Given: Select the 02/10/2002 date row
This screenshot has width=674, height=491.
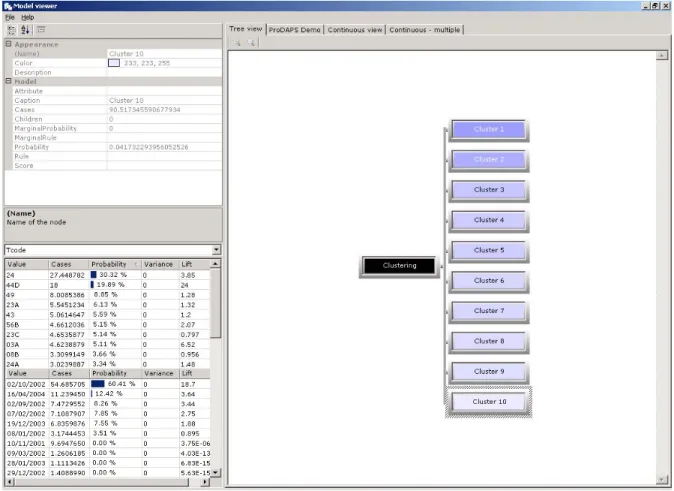Looking at the screenshot, I should pyautogui.click(x=107, y=384).
